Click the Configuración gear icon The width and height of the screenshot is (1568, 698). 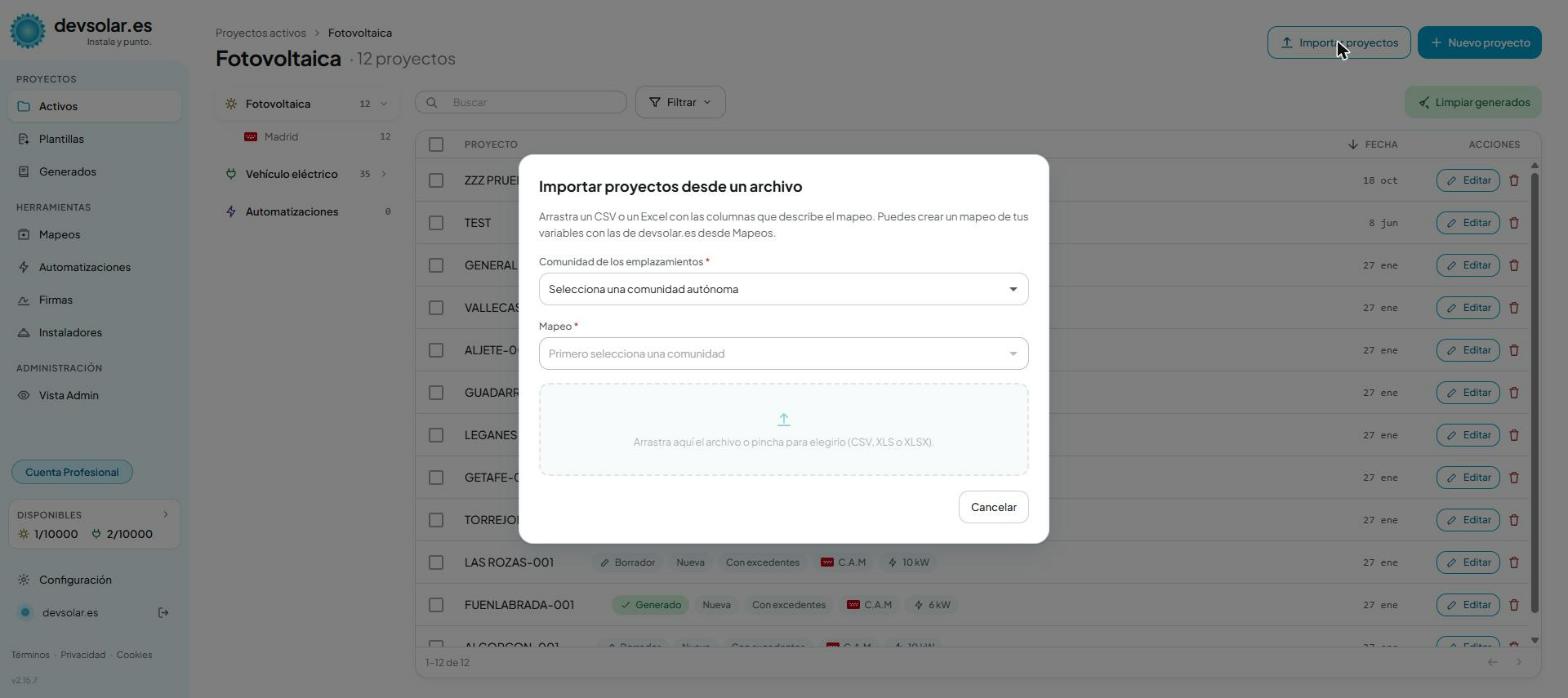(x=24, y=580)
